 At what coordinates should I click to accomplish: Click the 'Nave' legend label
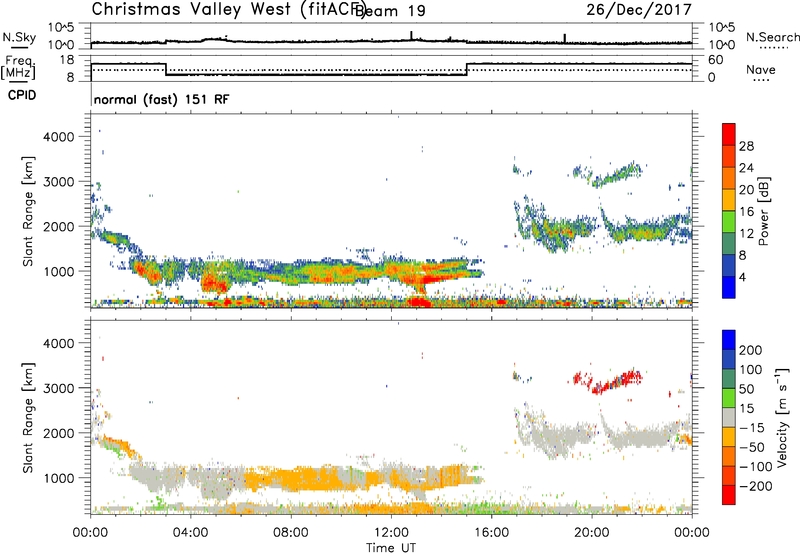pos(761,69)
